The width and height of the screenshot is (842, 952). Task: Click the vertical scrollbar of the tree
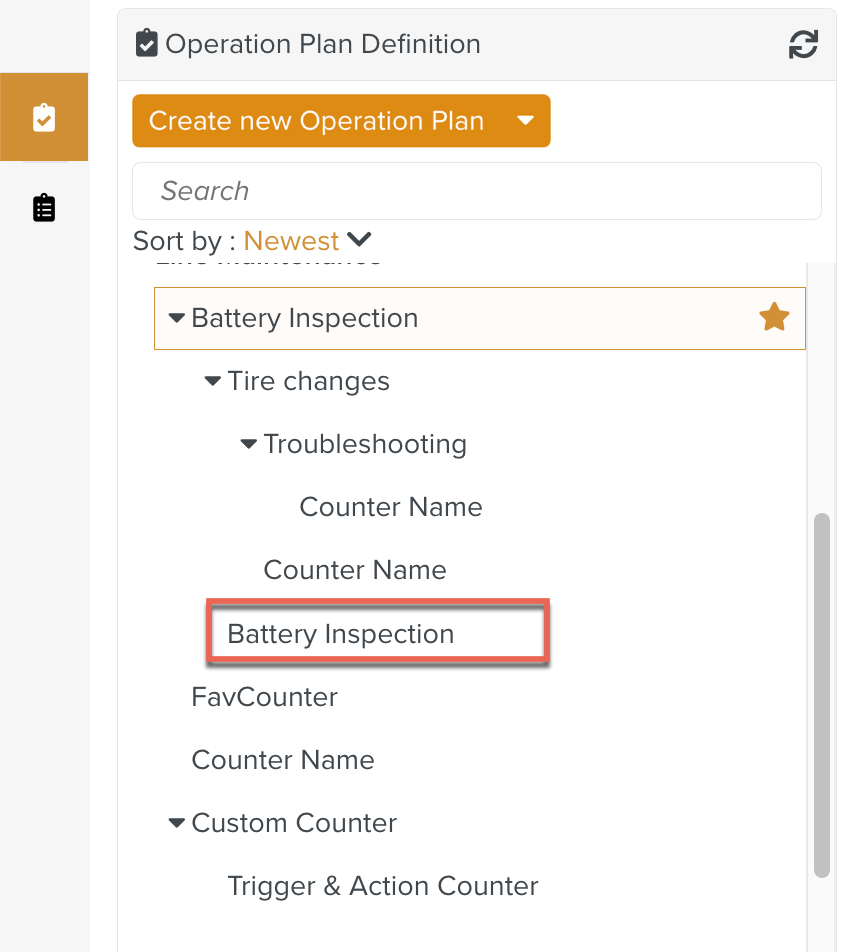click(822, 695)
